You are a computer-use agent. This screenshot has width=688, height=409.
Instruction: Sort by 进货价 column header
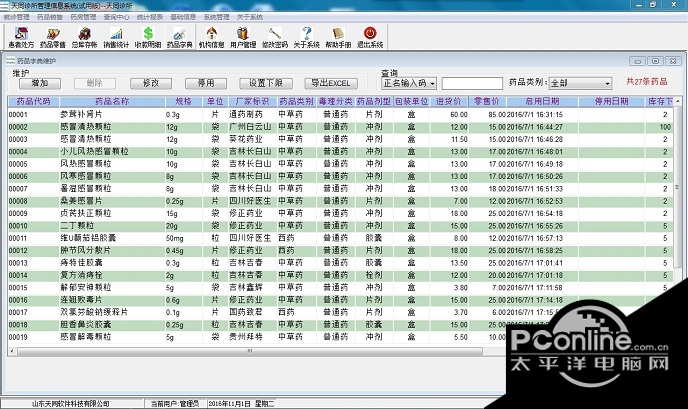(448, 101)
